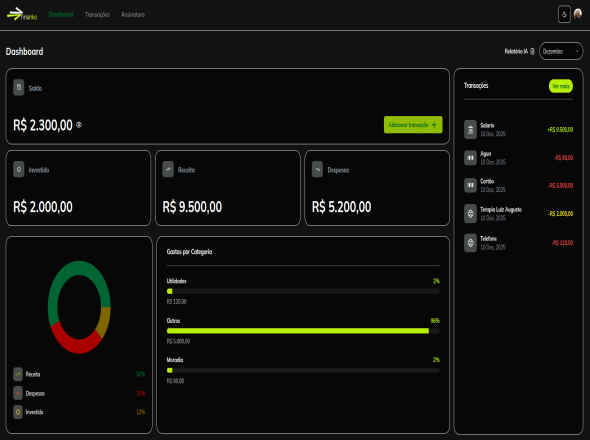This screenshot has height=440, width=590.
Task: Open the user avatar menu
Action: coord(578,14)
